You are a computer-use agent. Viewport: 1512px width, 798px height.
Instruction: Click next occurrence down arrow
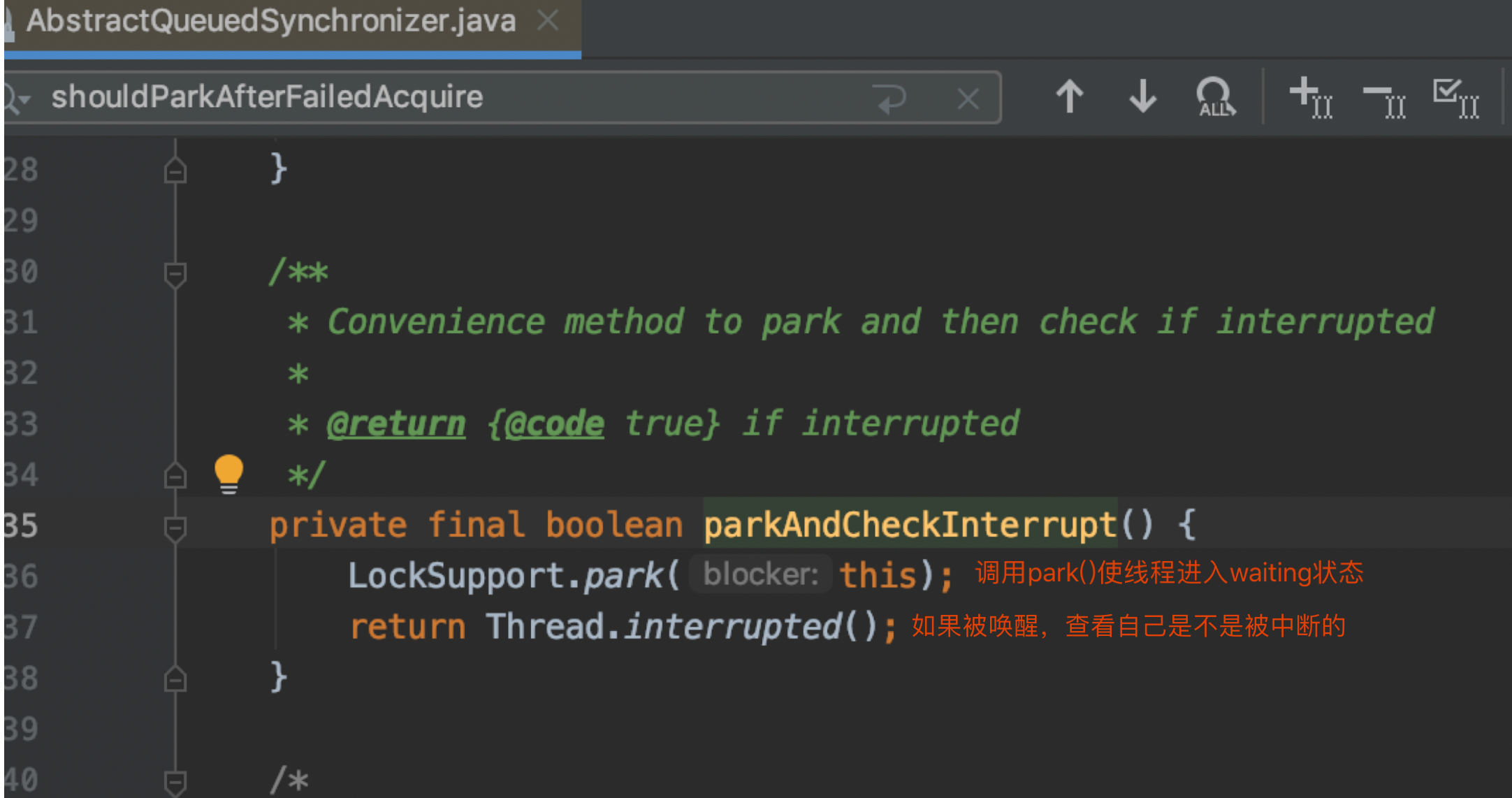(x=1143, y=97)
